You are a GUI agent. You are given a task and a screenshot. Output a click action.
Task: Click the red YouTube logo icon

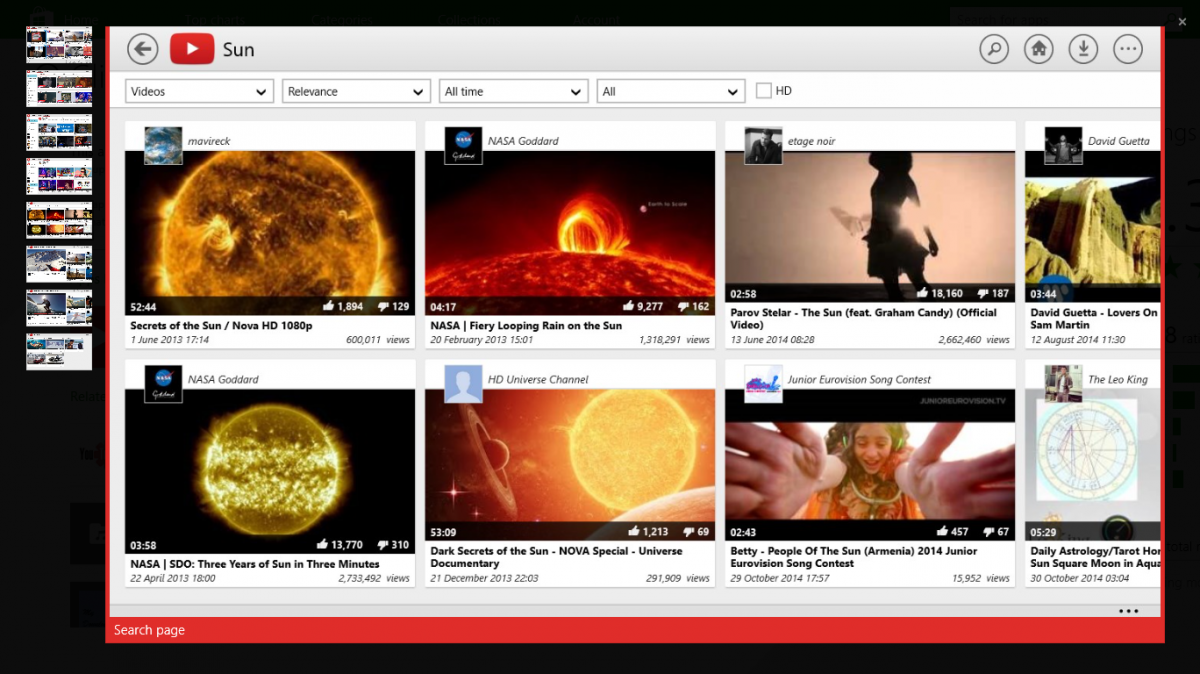(x=192, y=49)
